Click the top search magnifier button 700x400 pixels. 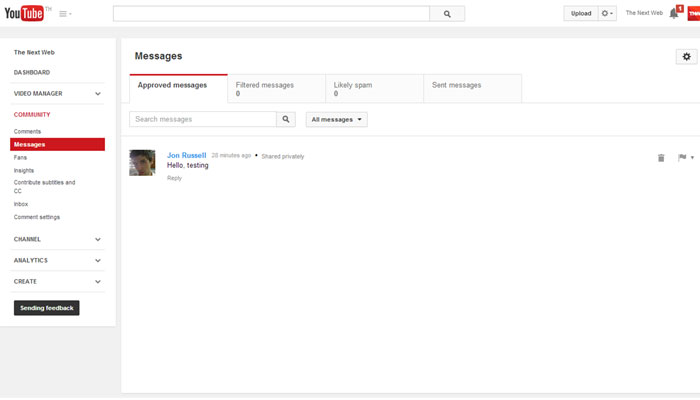point(447,14)
